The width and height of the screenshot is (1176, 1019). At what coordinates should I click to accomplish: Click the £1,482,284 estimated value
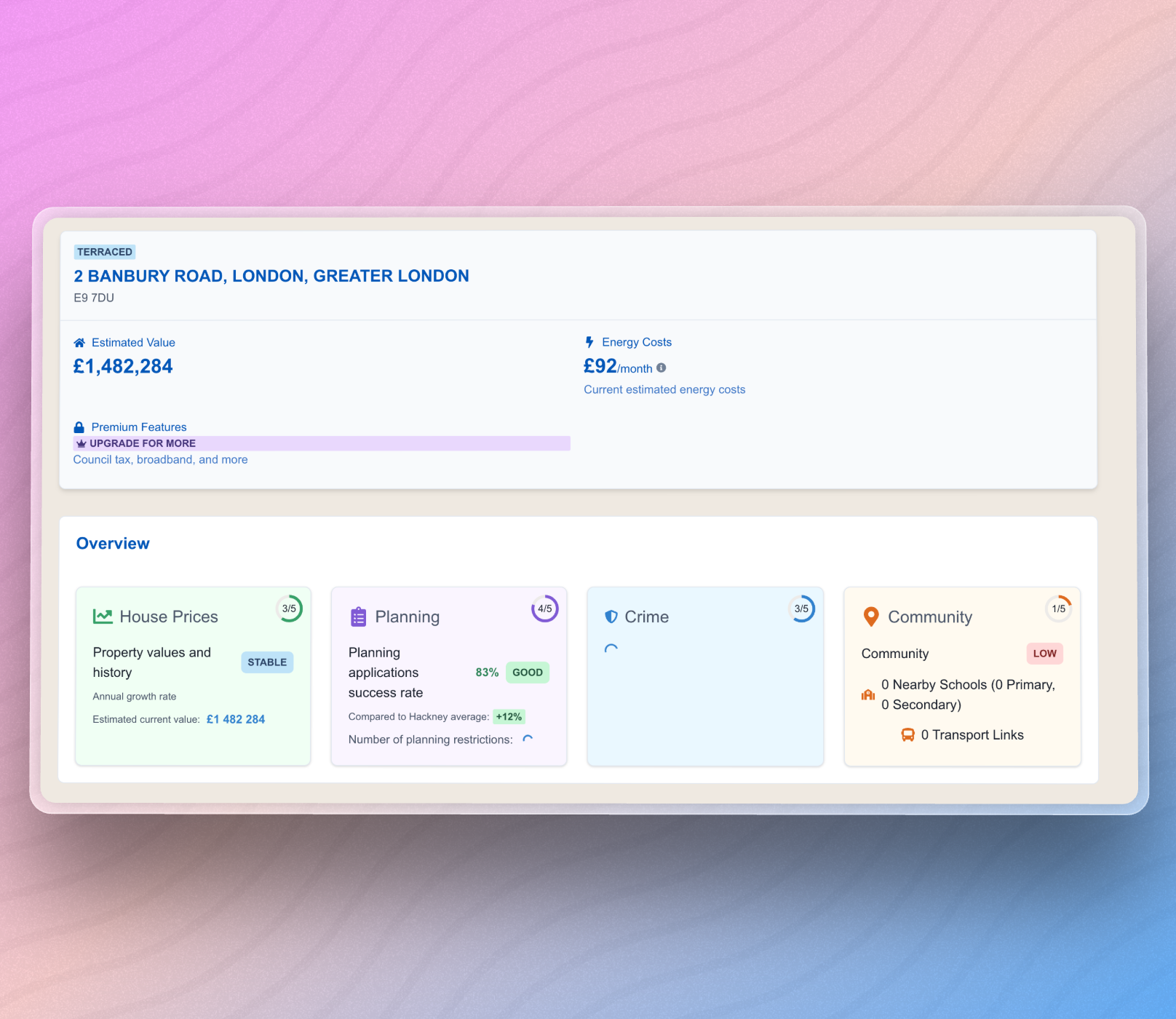[123, 366]
